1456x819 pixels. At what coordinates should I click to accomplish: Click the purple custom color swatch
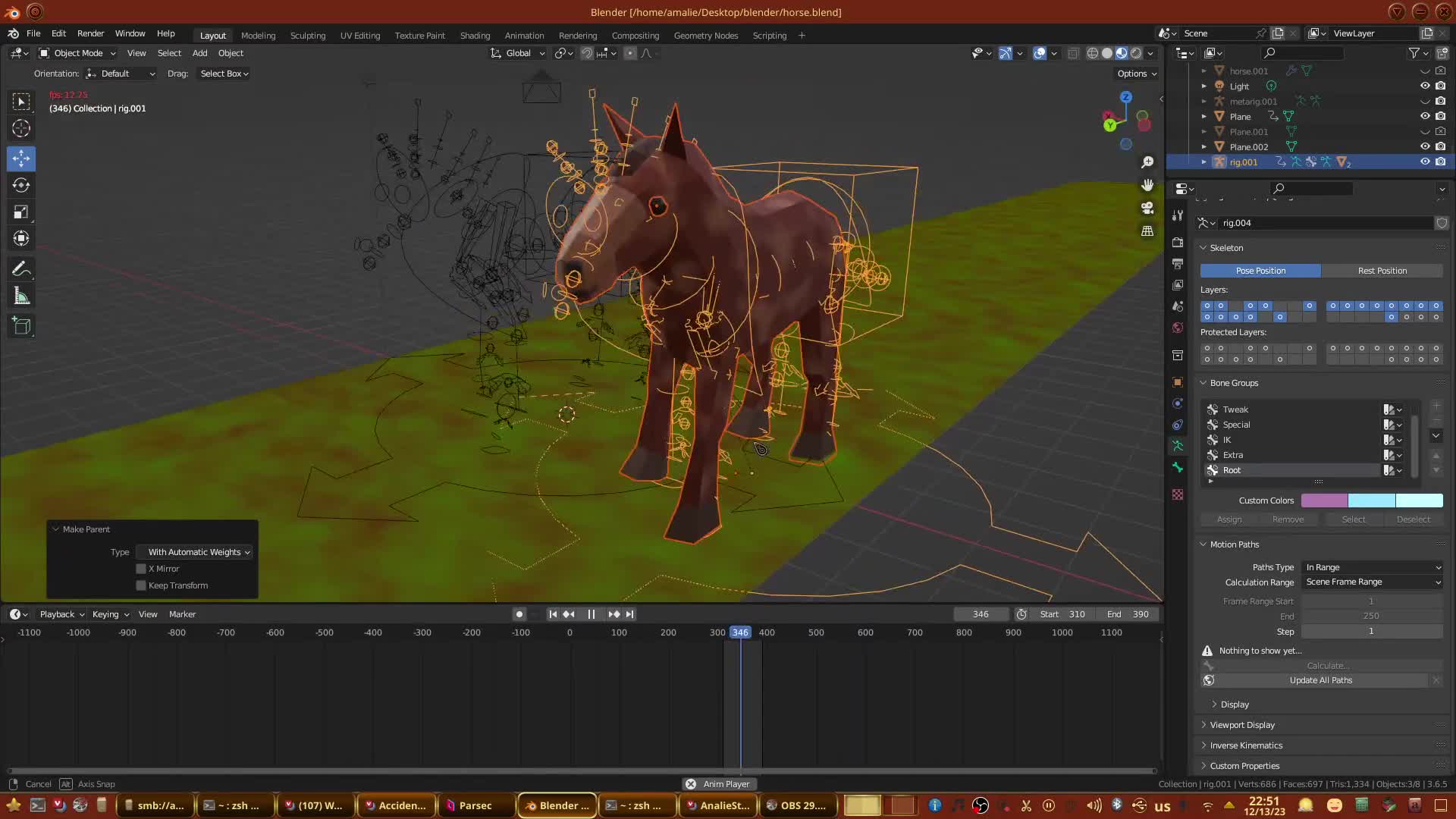[x=1323, y=500]
